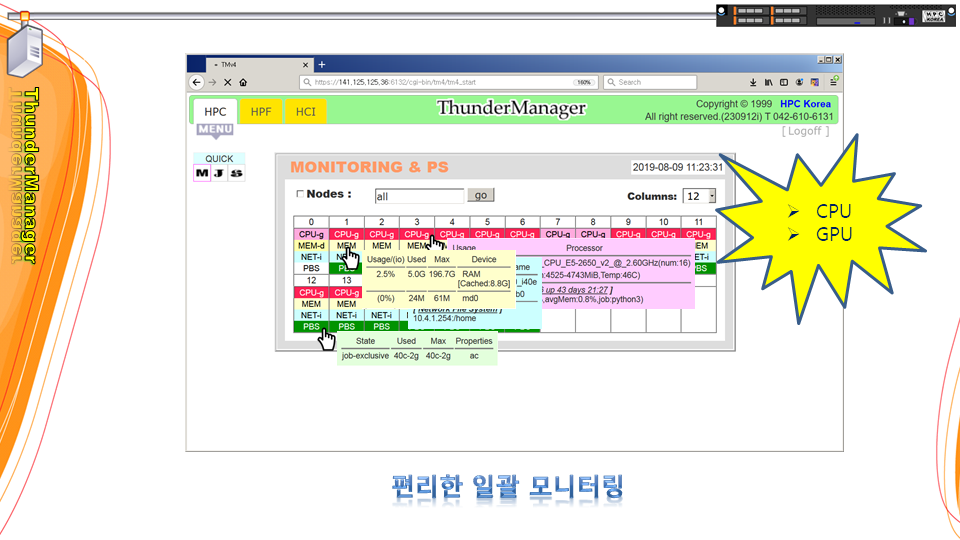Switch to the HPF tab
Image resolution: width=960 pixels, height=540 pixels.
pos(261,111)
